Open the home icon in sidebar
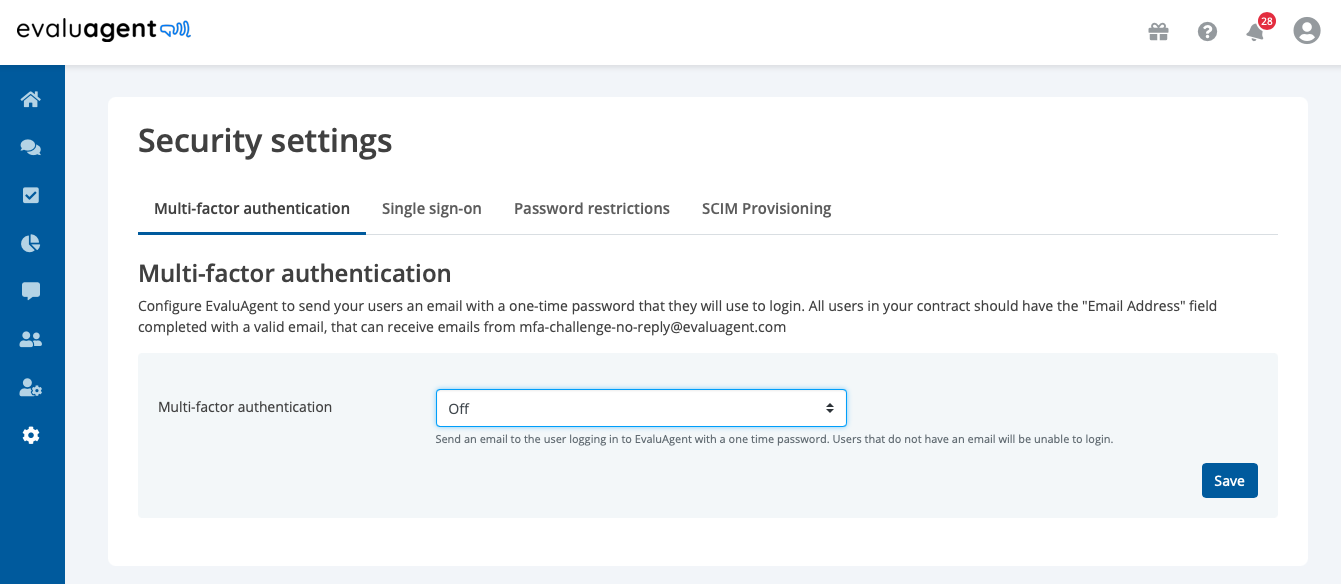 tap(31, 99)
